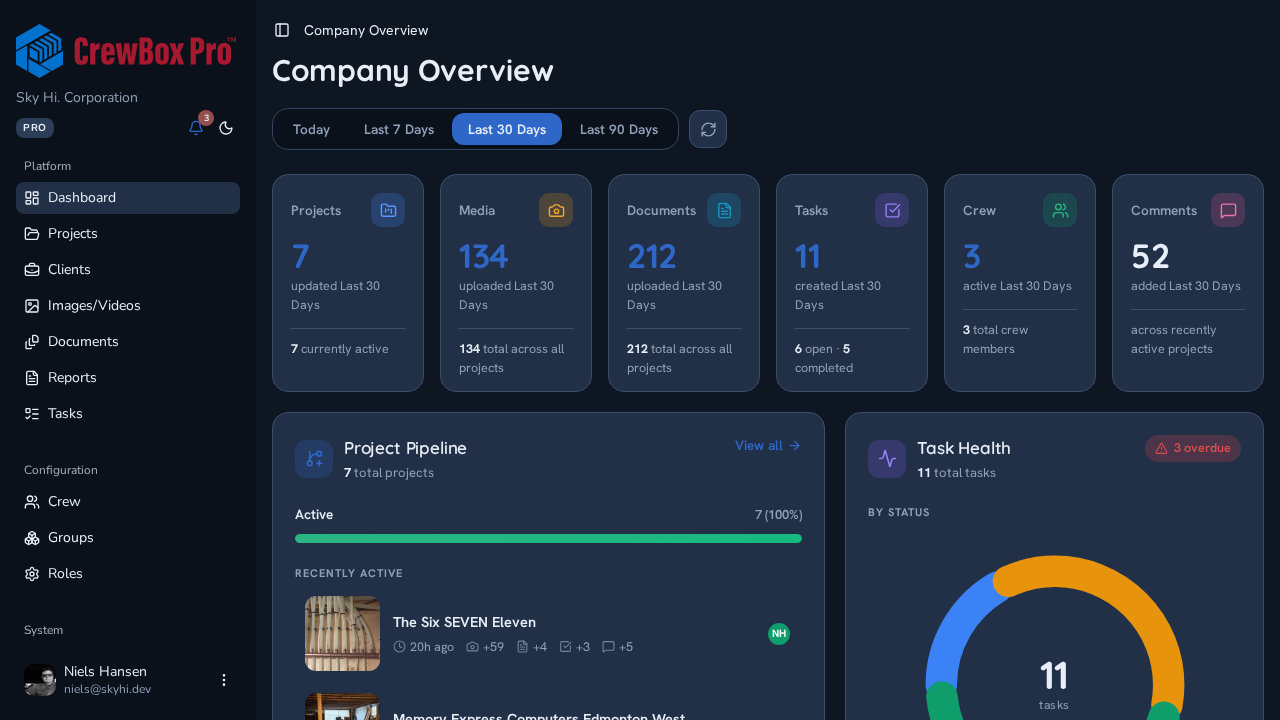
Task: Click the PRO plan badge
Action: click(x=35, y=128)
